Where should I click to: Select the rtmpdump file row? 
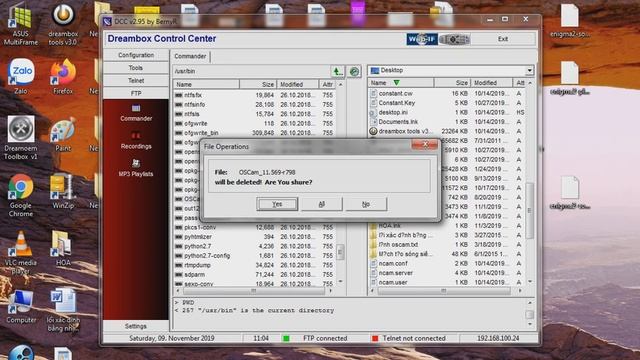click(x=255, y=265)
